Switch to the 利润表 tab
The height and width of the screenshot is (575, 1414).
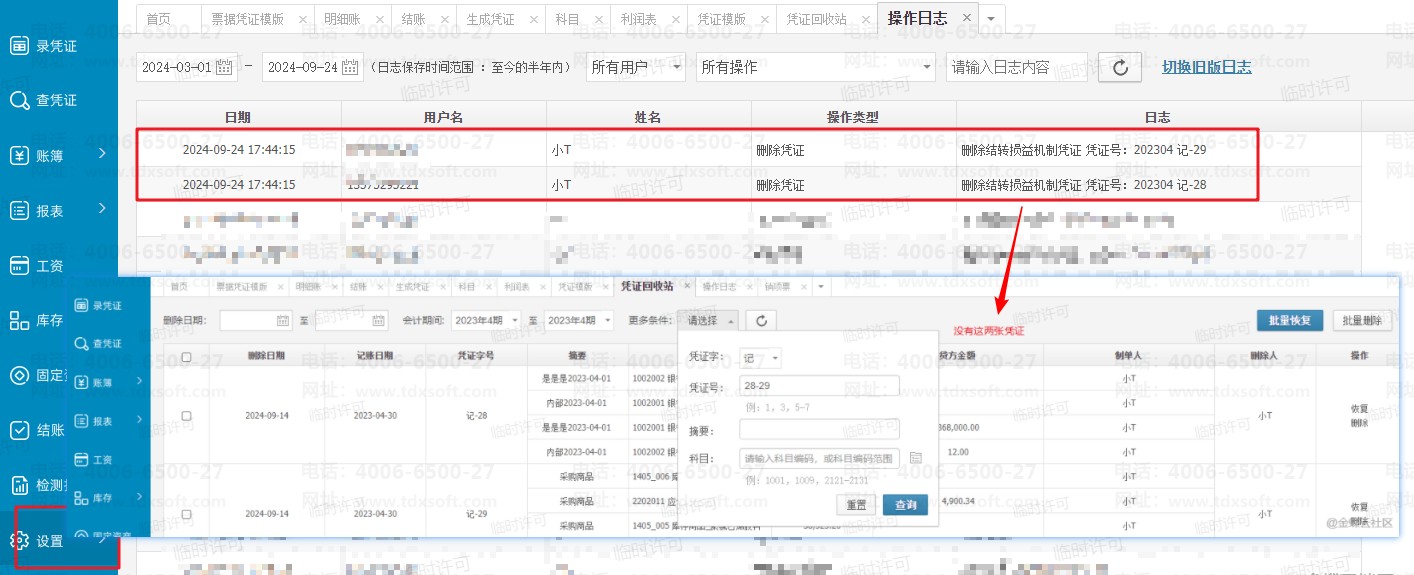click(645, 19)
